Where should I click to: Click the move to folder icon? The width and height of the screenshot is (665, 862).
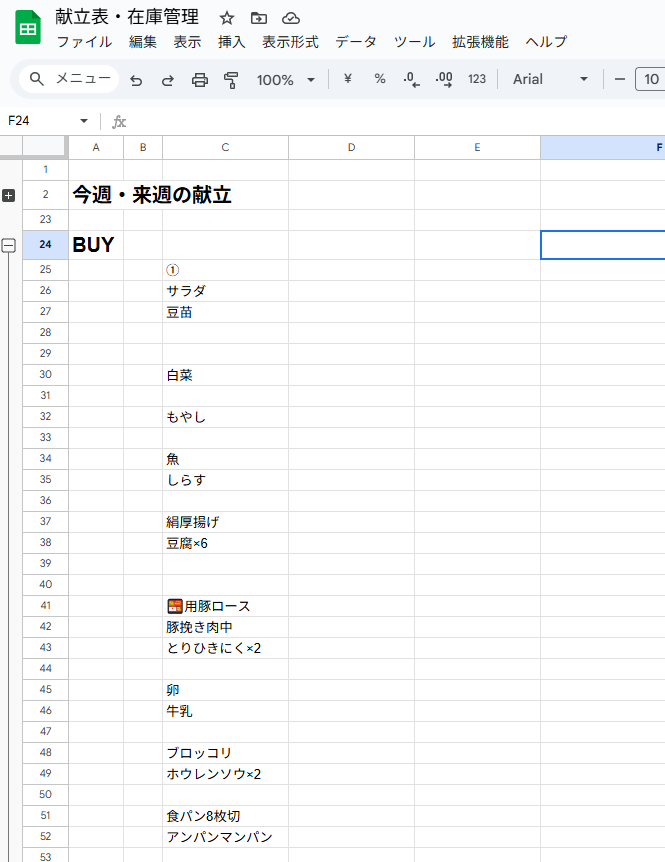[x=259, y=18]
